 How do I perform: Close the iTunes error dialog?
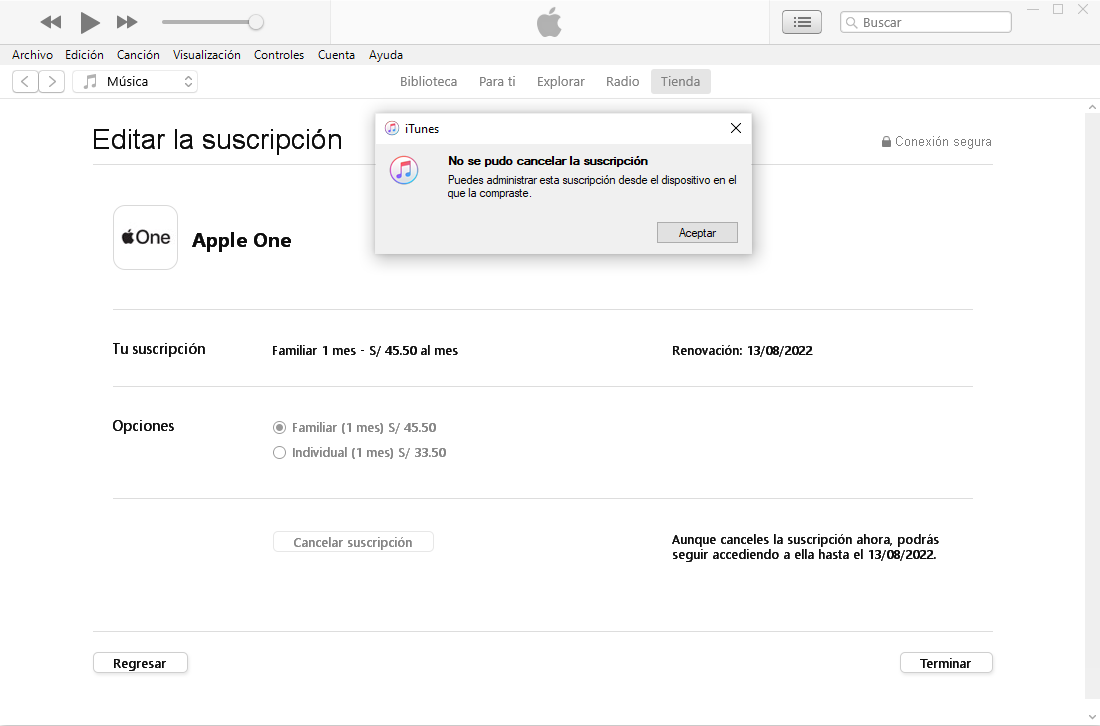[x=736, y=128]
